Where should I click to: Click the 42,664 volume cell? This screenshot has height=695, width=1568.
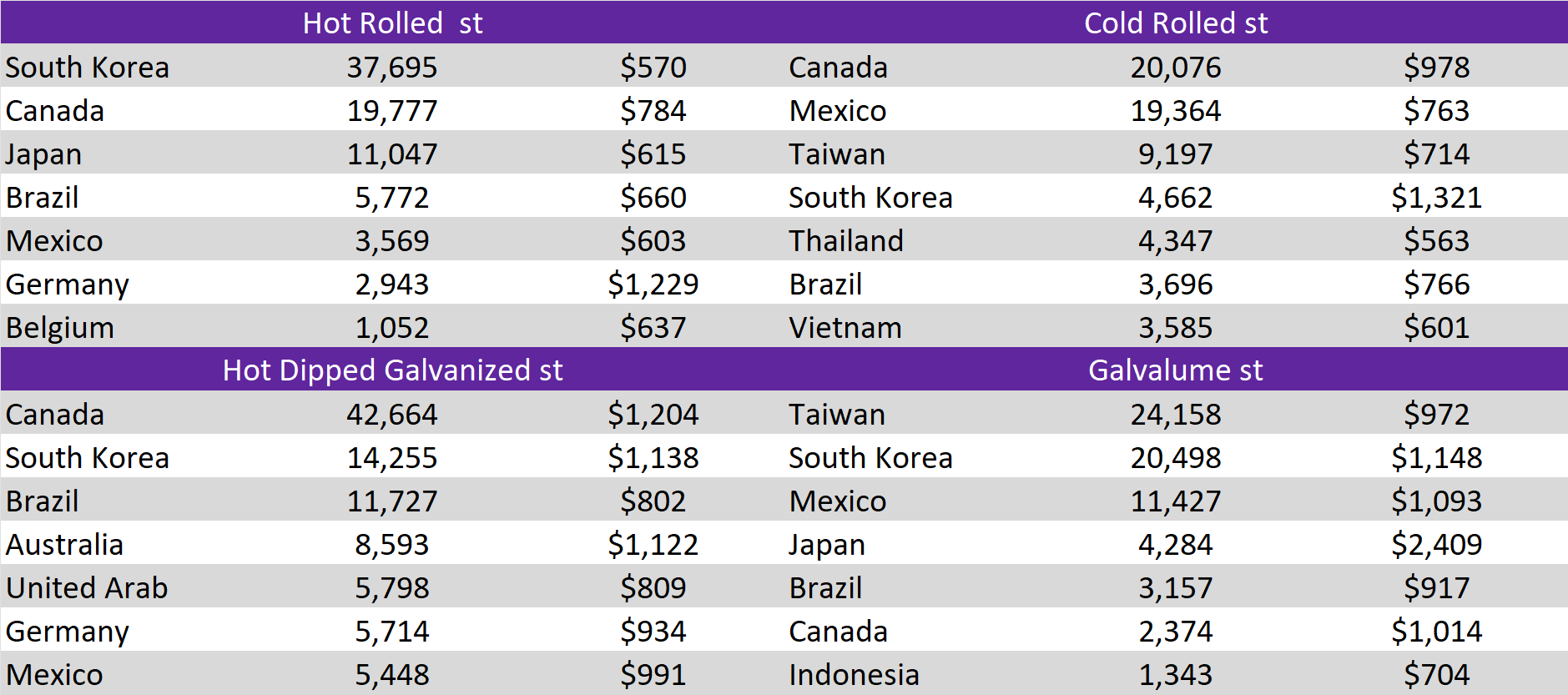coord(391,414)
